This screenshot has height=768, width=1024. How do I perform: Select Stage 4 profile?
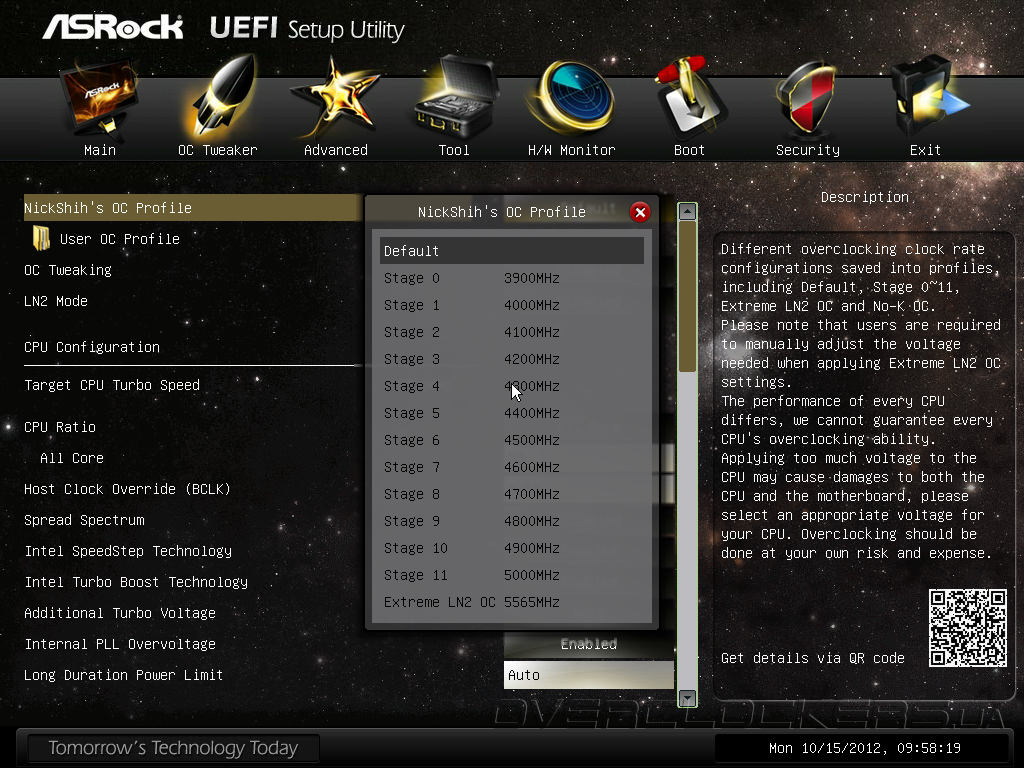point(512,386)
